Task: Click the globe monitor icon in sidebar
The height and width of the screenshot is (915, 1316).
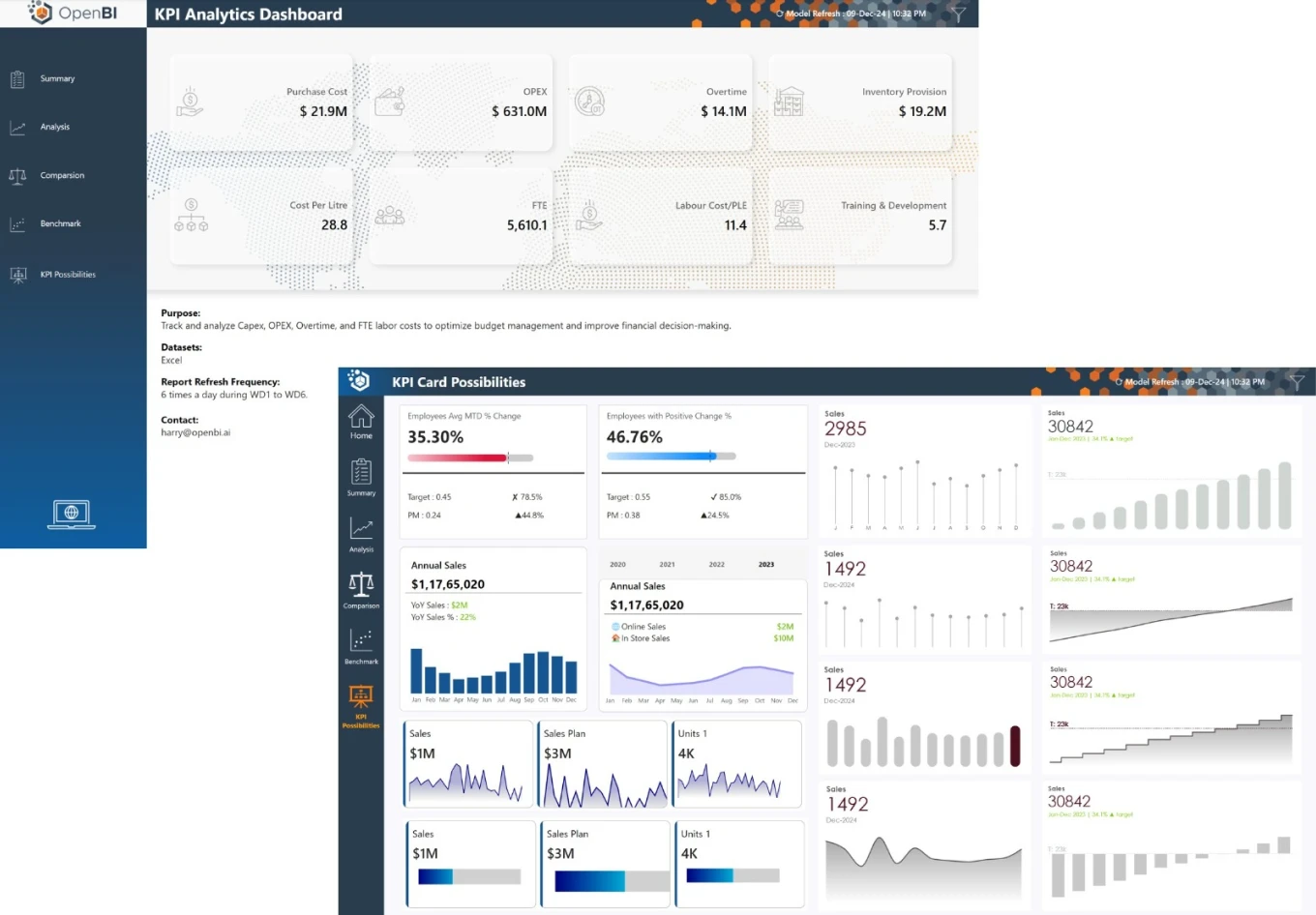Action: (72, 514)
